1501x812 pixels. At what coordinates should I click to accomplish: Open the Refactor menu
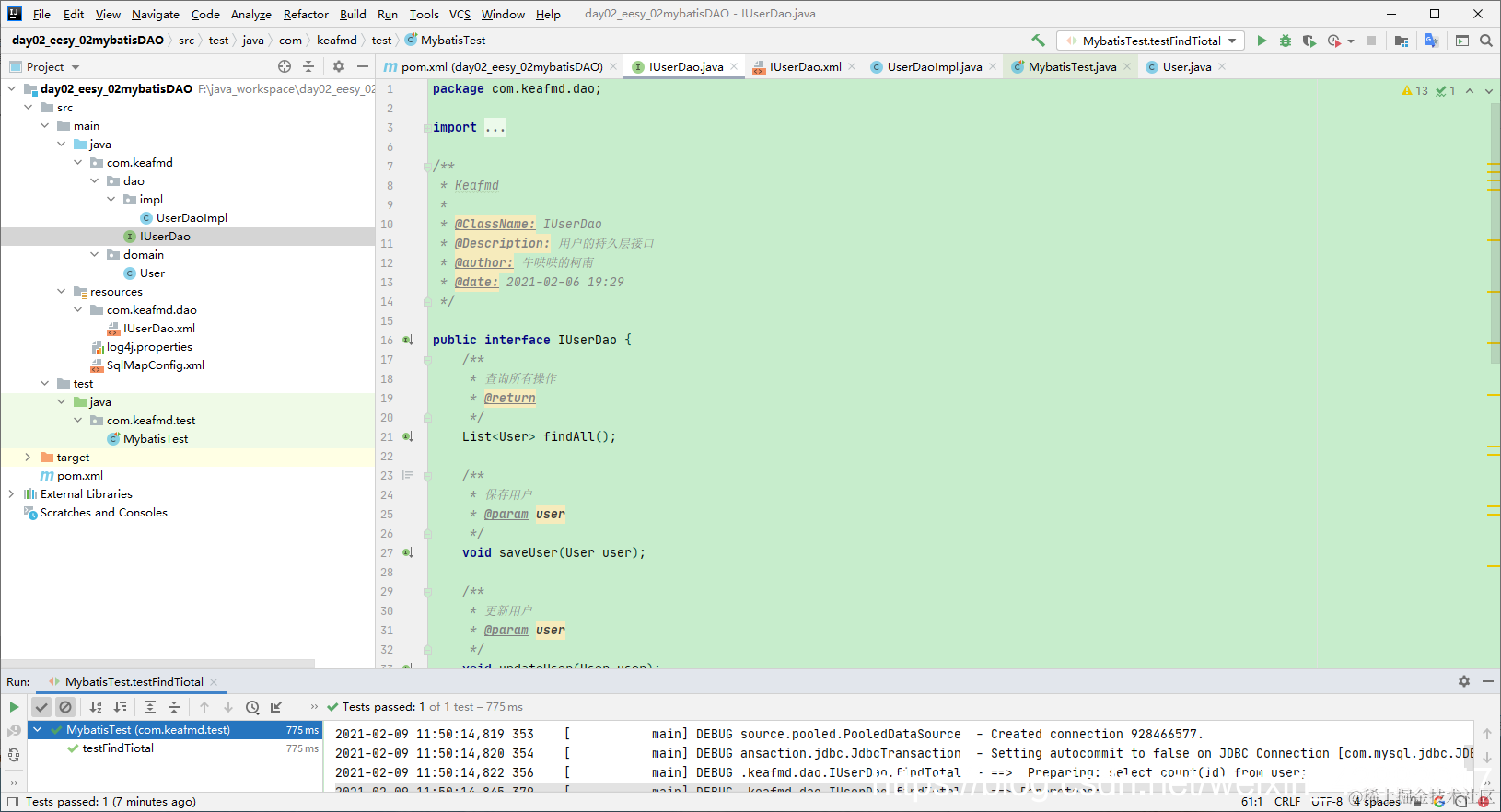point(306,14)
